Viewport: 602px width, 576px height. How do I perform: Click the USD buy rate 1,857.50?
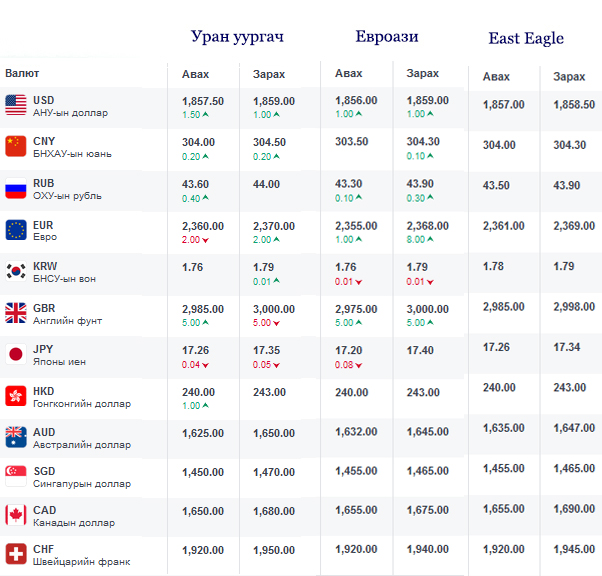[203, 101]
